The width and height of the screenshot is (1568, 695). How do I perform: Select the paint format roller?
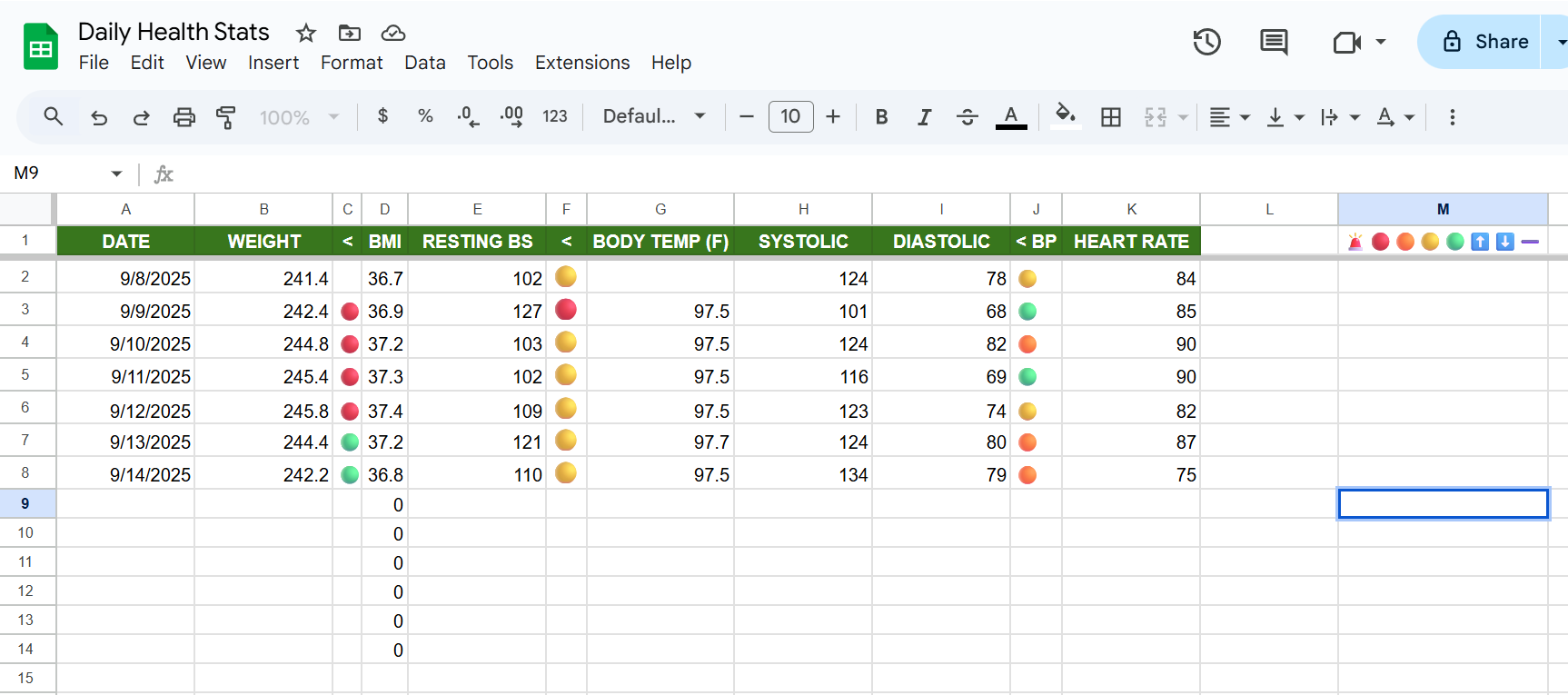click(225, 117)
